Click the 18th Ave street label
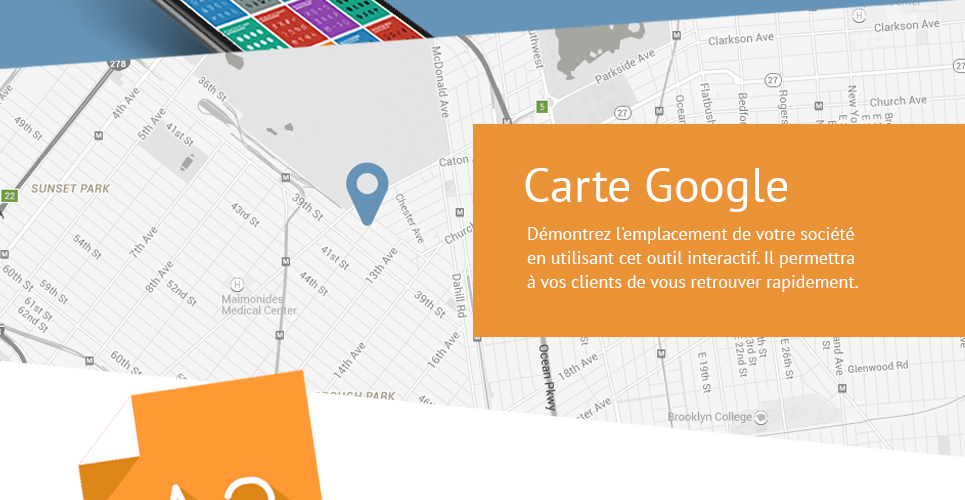The width and height of the screenshot is (965, 500). point(577,366)
